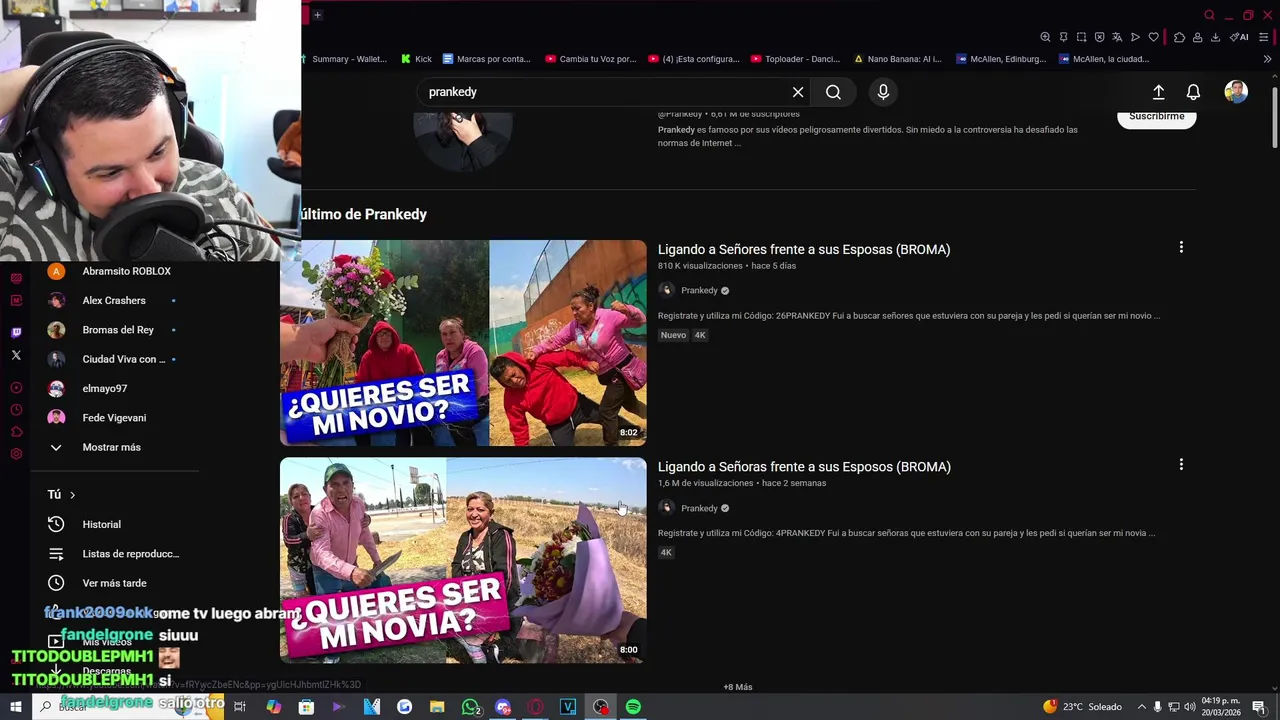1280x720 pixels.
Task: Open Ver más tarde in the sidebar
Action: coord(115,583)
